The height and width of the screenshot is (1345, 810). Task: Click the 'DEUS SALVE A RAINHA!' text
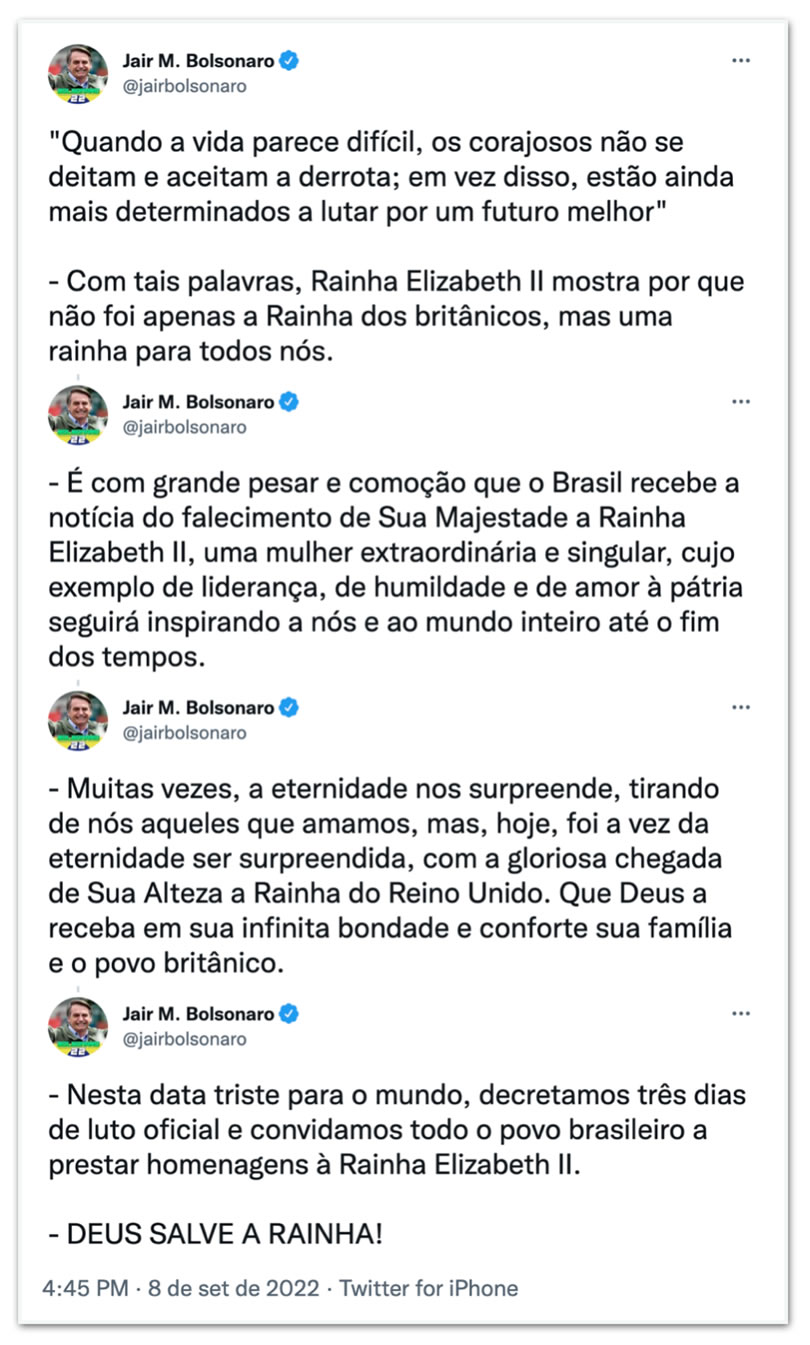point(215,1234)
